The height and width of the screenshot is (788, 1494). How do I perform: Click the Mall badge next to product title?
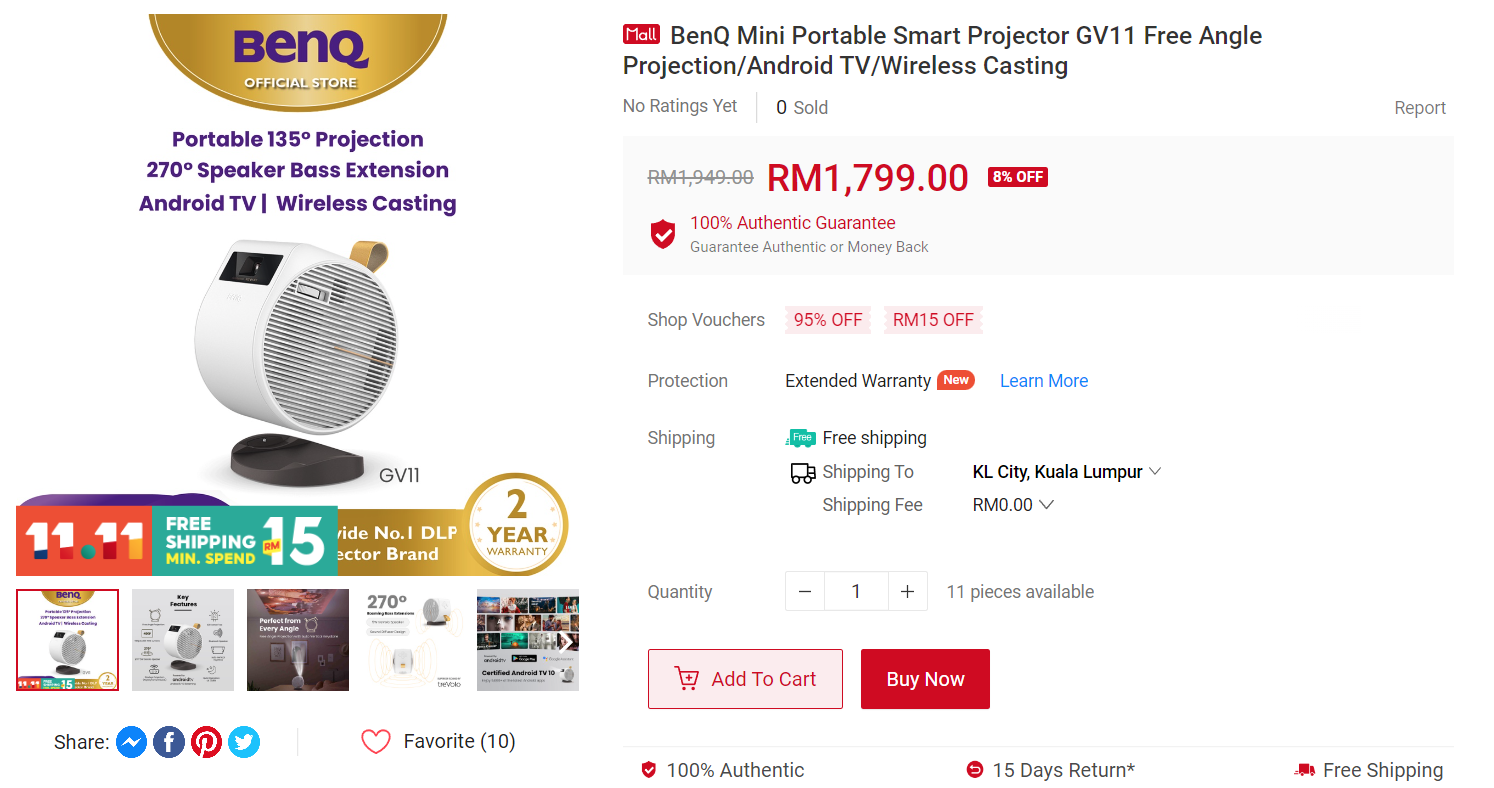641,33
